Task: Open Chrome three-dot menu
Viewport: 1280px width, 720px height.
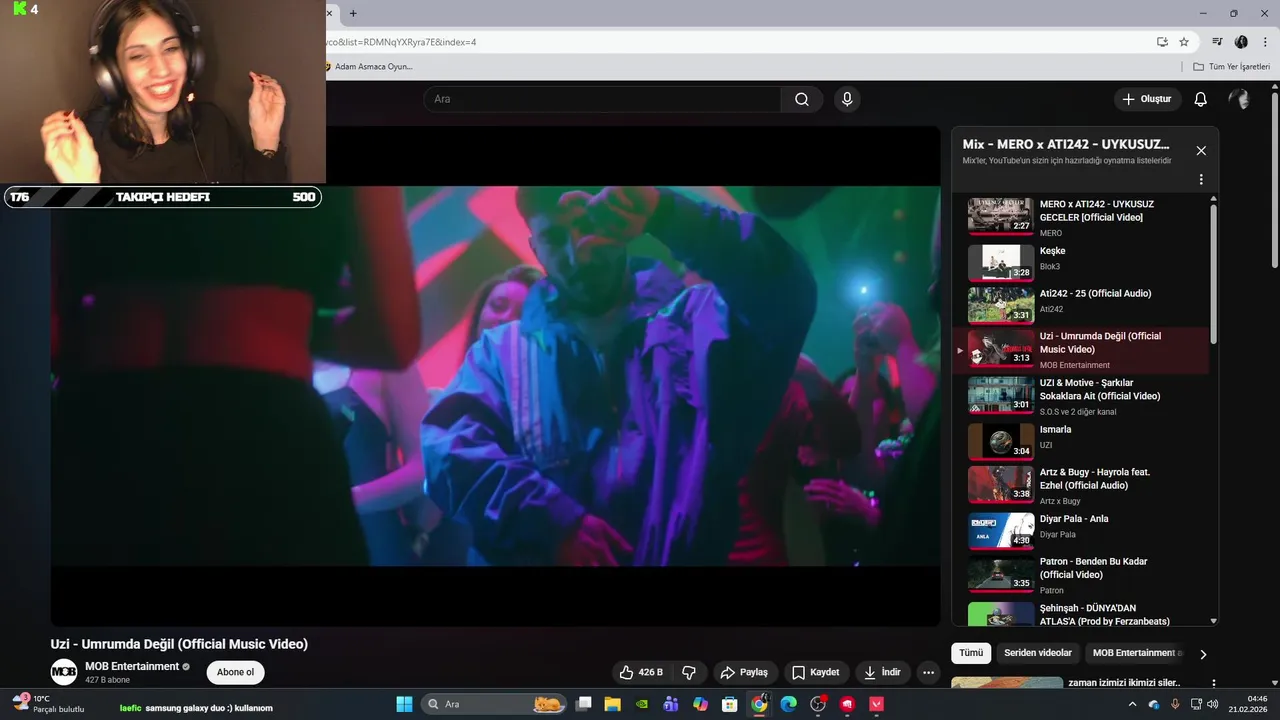Action: click(x=1264, y=42)
